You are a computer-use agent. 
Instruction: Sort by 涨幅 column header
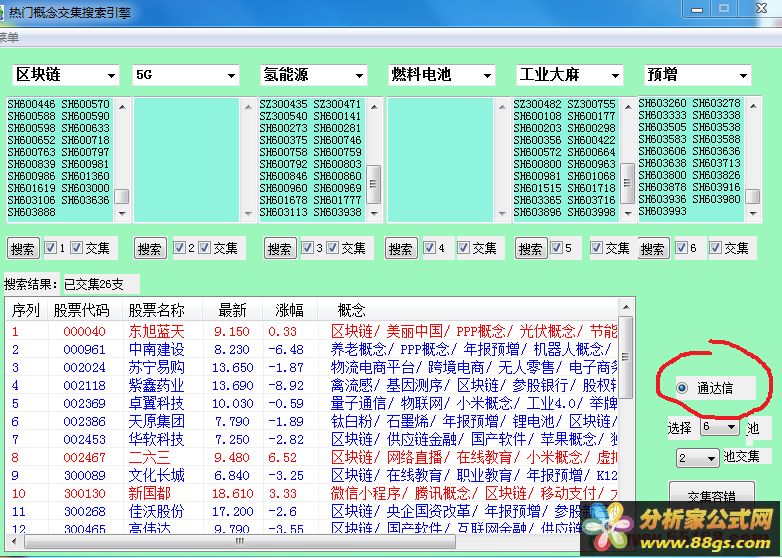(290, 310)
